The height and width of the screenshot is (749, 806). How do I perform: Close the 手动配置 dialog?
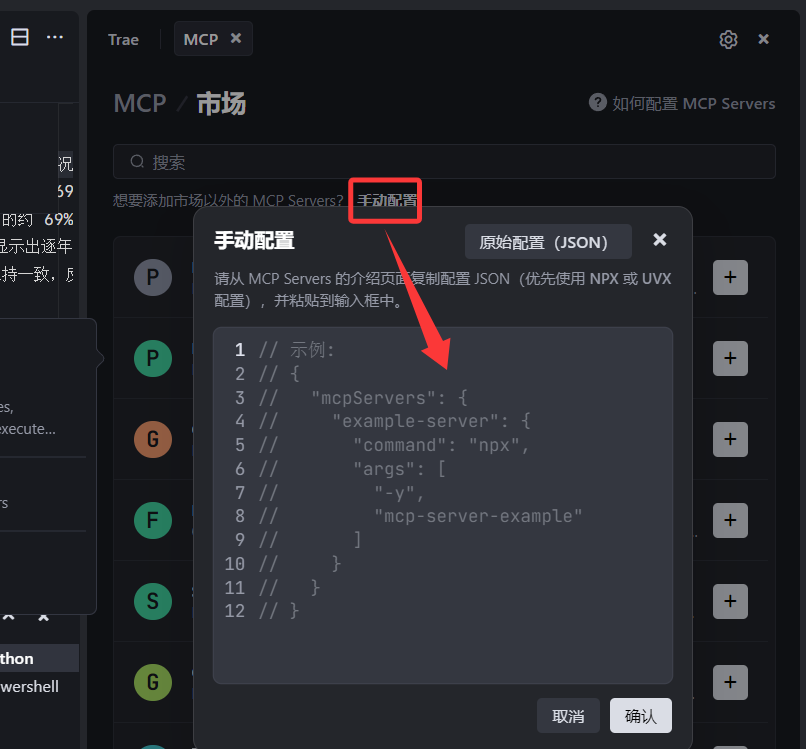click(x=660, y=240)
